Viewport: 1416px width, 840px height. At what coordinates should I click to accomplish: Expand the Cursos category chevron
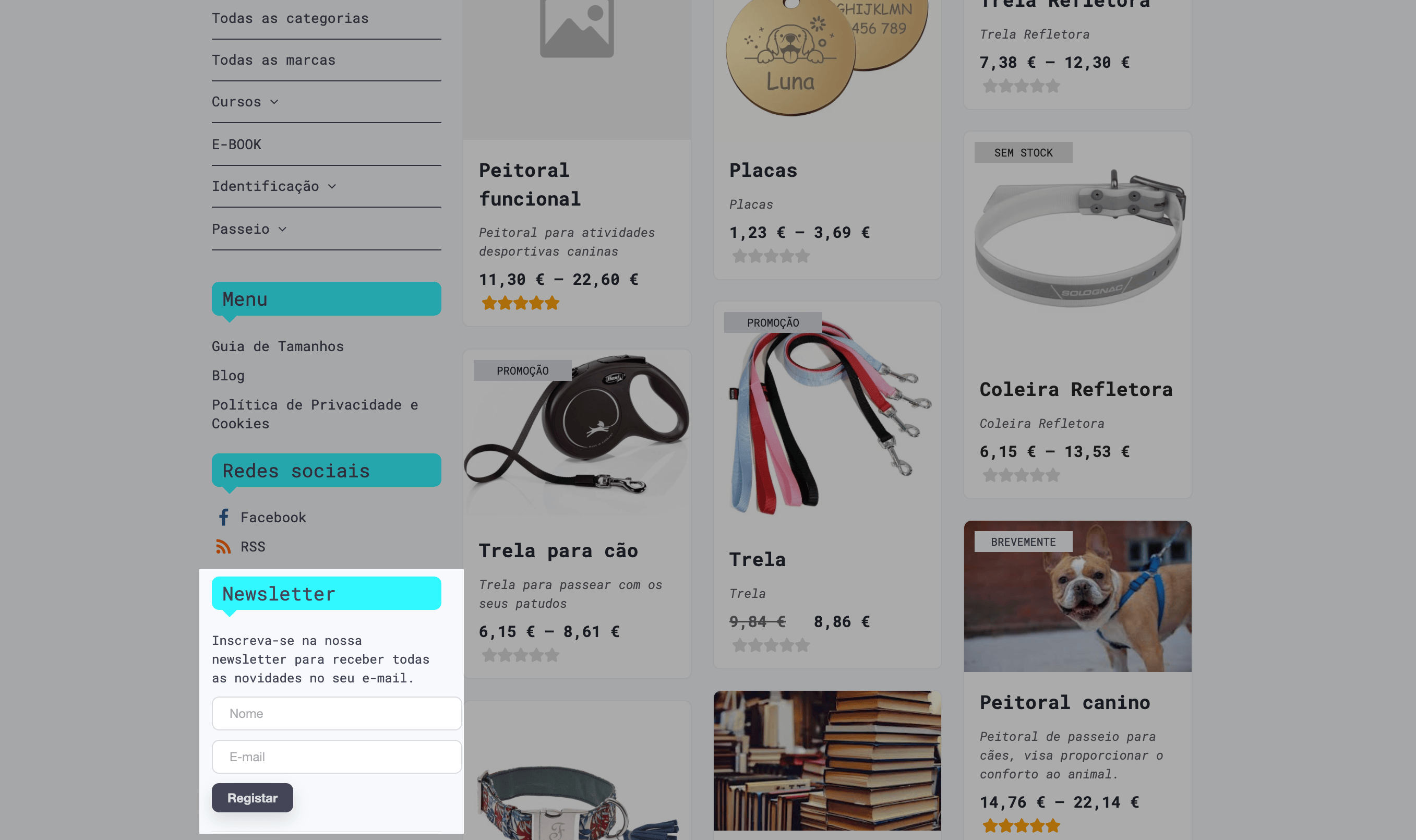coord(274,102)
